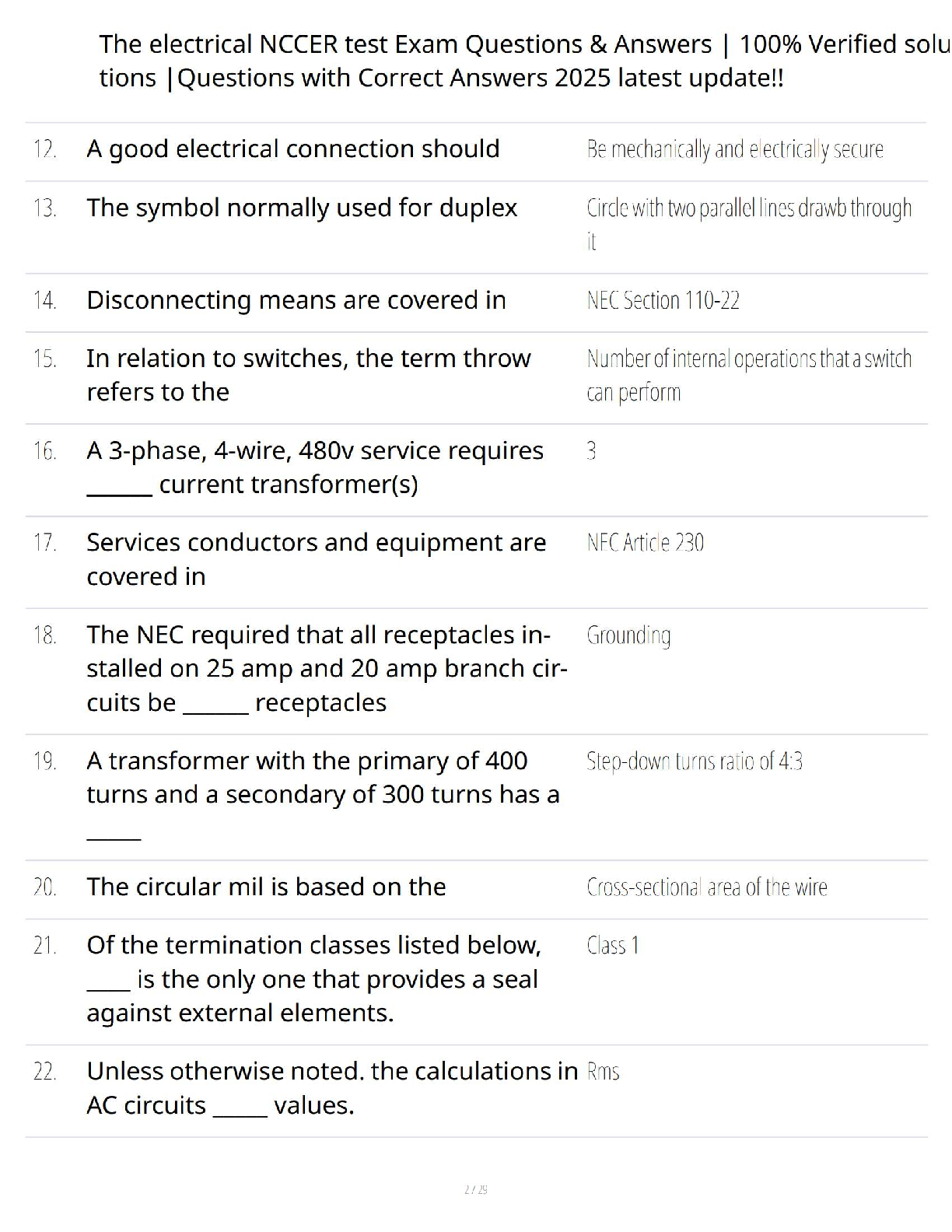The image size is (952, 1232).
Task: Click the answer "Cross-sectional area of the wire"
Action: tap(706, 887)
